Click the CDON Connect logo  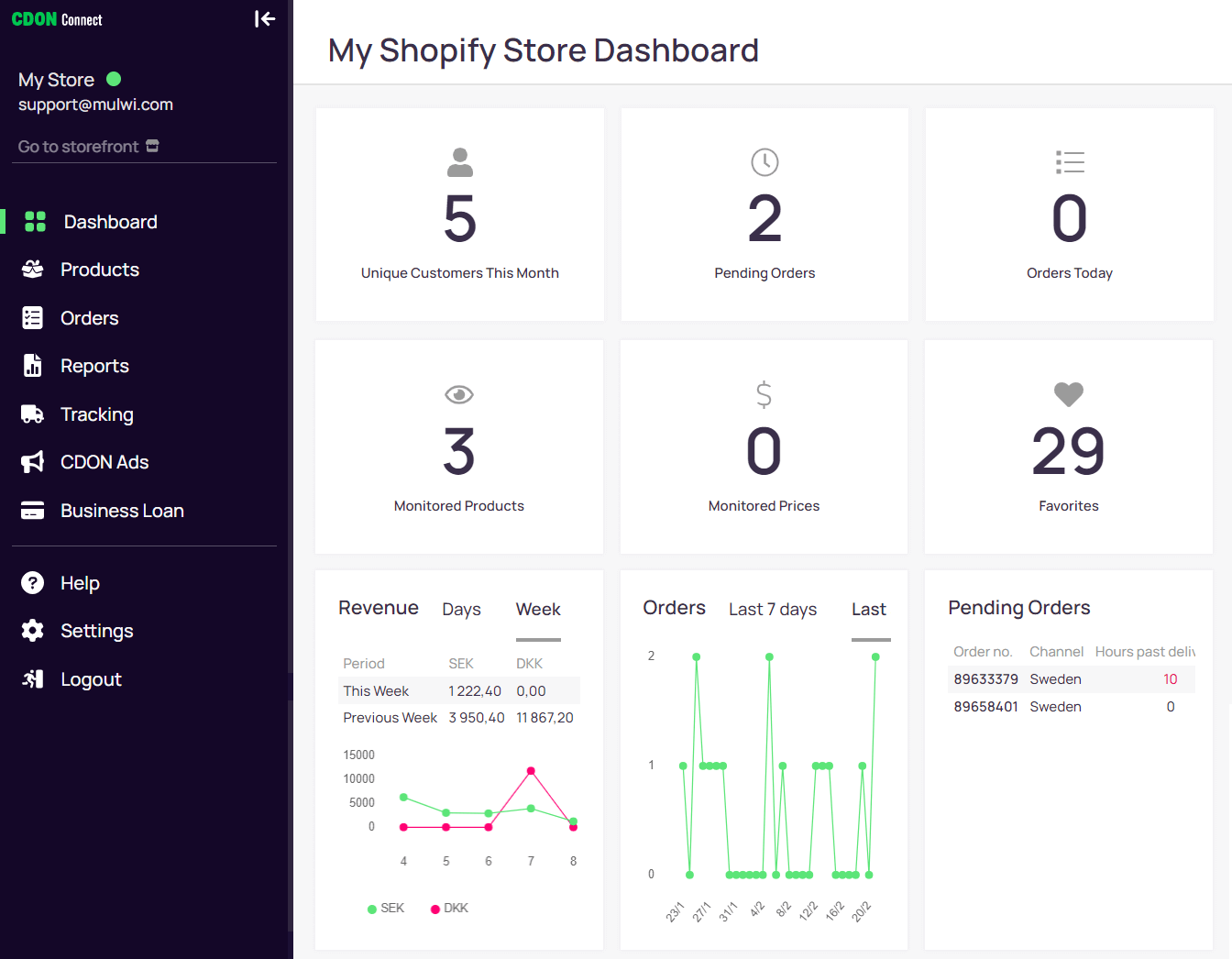pos(57,19)
